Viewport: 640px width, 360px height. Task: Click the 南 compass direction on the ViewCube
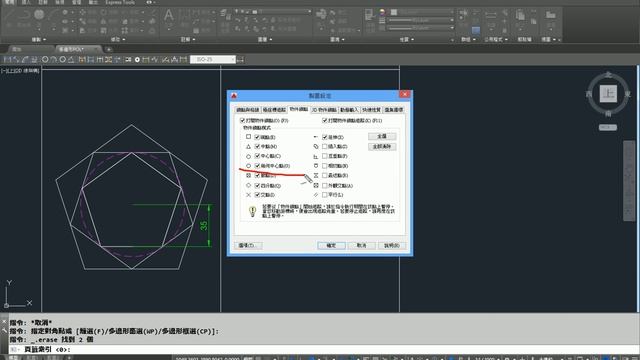coord(608,113)
